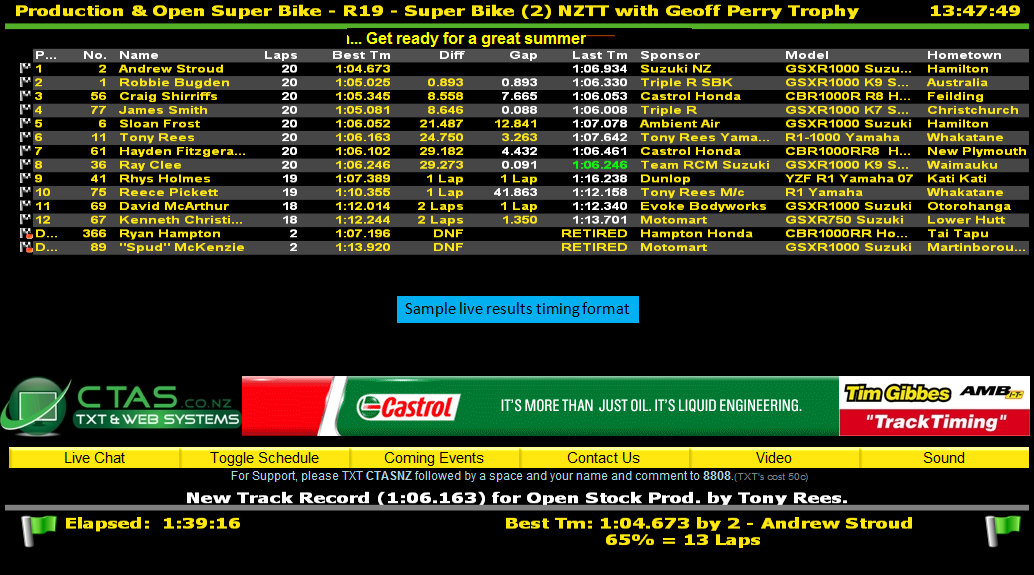Click the 'Model' column header

click(806, 55)
